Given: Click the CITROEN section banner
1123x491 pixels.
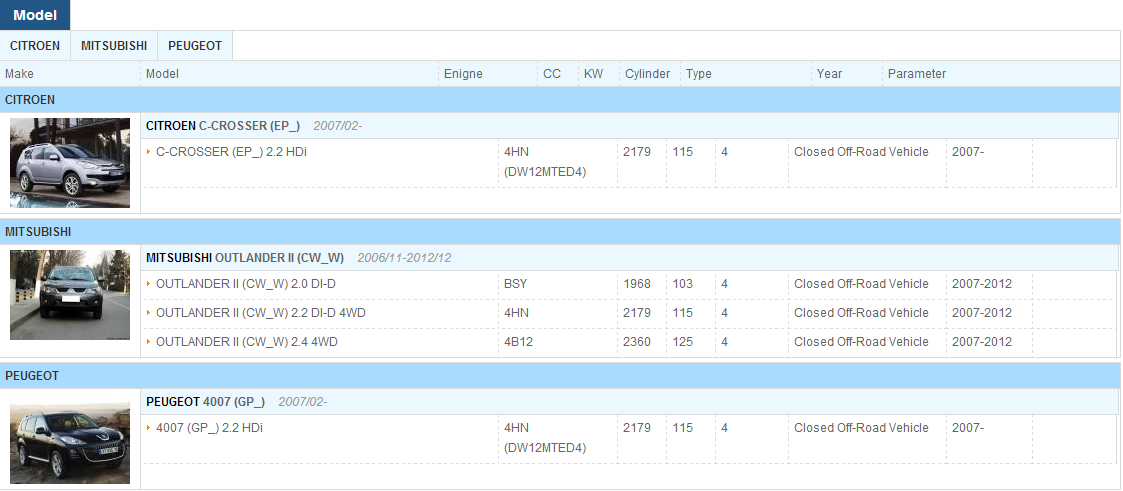Looking at the screenshot, I should pos(560,100).
